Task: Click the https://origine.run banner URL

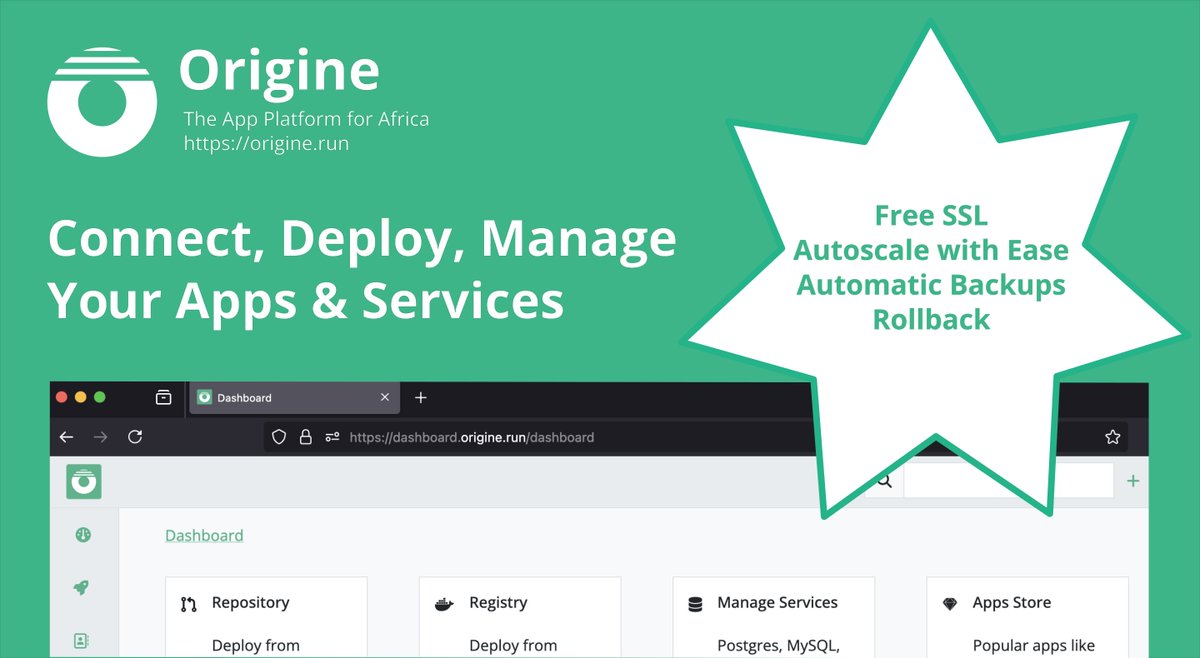Action: click(266, 143)
